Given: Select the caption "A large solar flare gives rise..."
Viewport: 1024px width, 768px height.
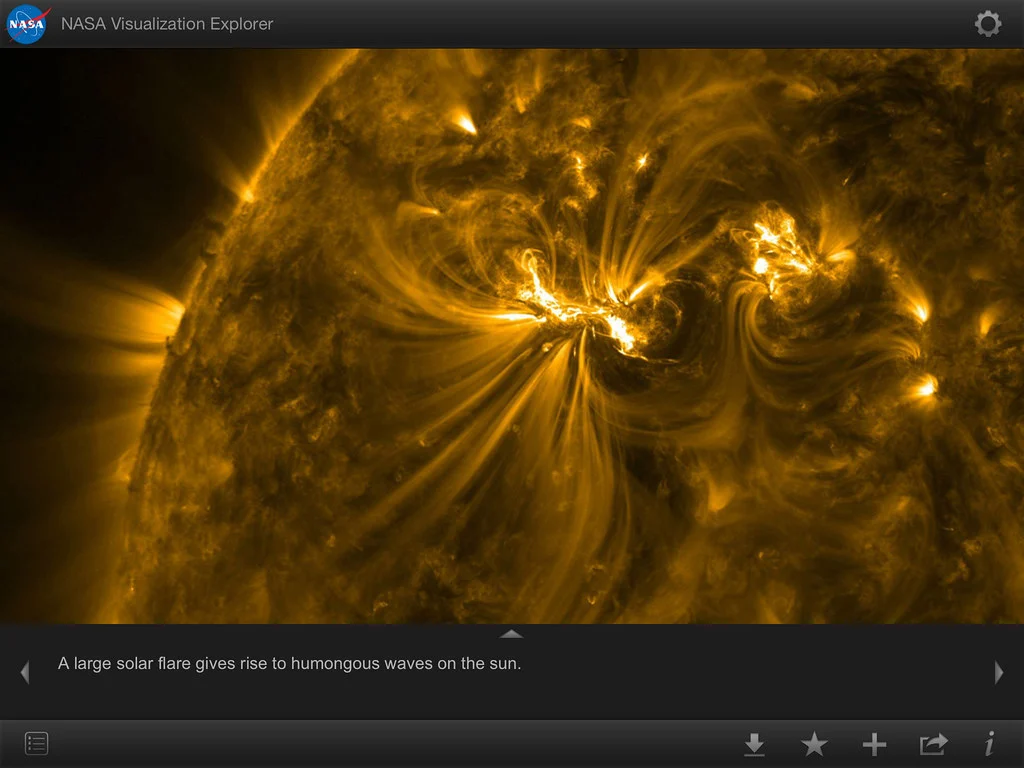Looking at the screenshot, I should (289, 664).
